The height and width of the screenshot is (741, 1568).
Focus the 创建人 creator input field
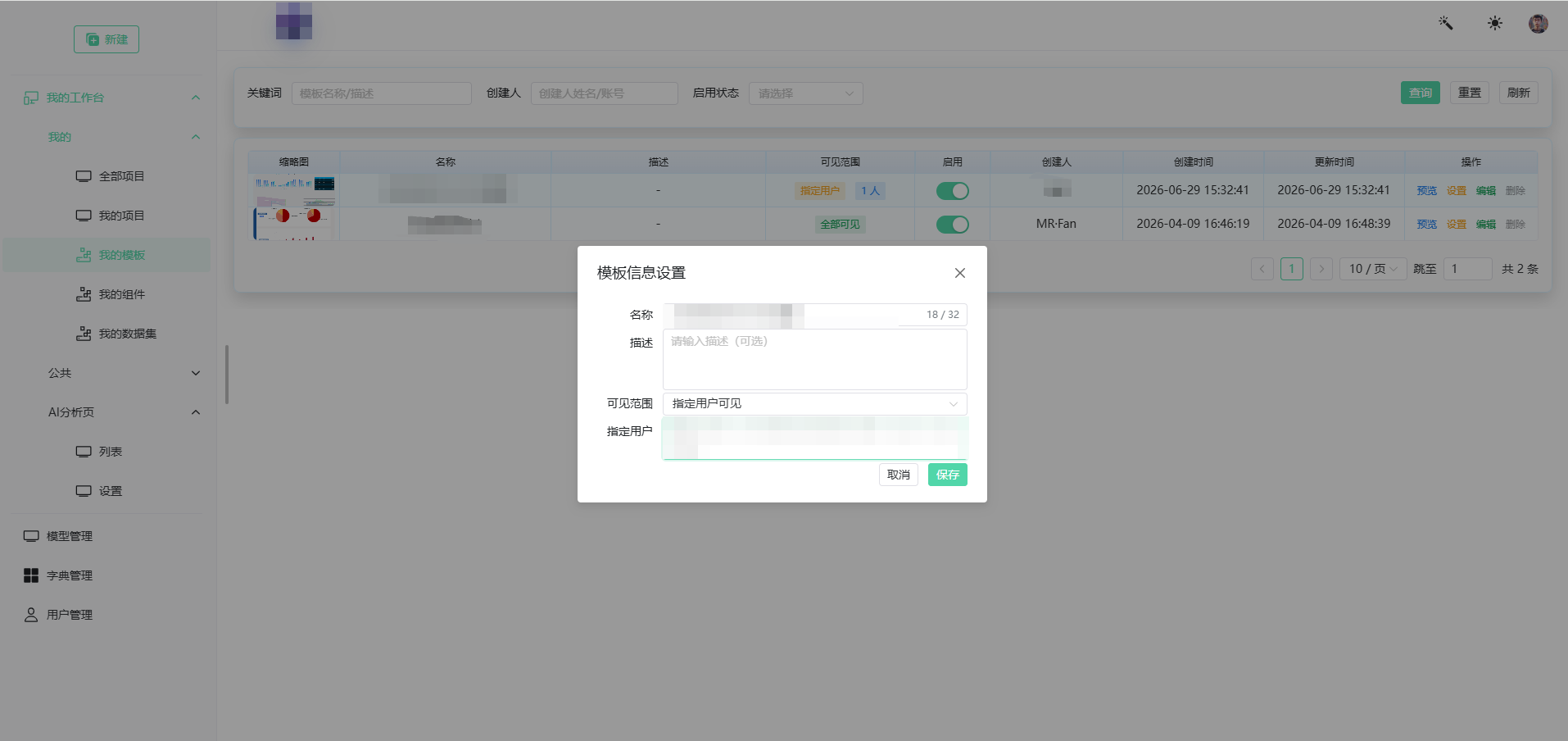tap(605, 93)
